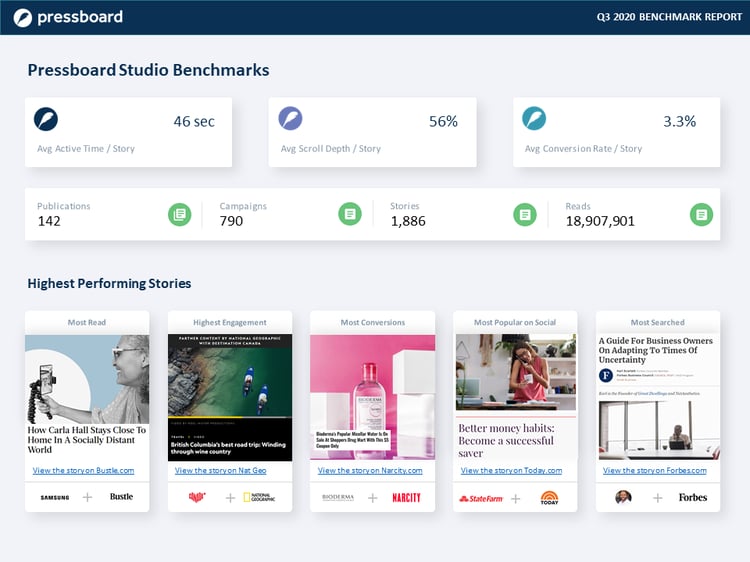750x562 pixels.
Task: Click the green Stories icon
Action: point(525,214)
